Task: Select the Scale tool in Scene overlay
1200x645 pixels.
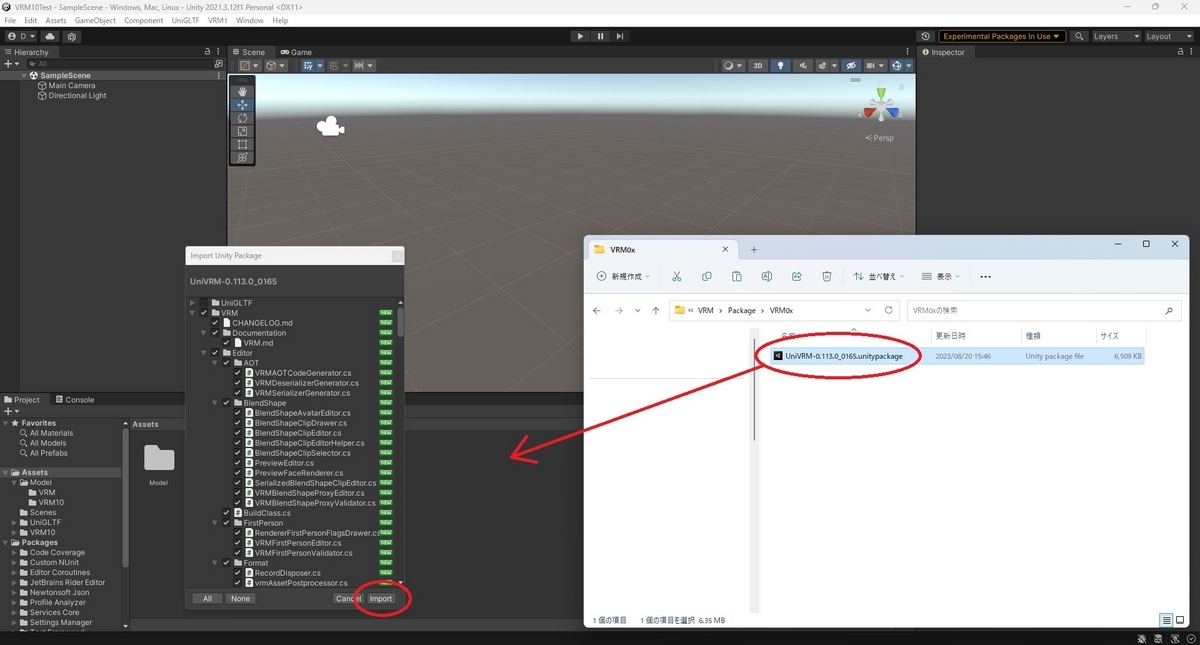Action: (242, 131)
